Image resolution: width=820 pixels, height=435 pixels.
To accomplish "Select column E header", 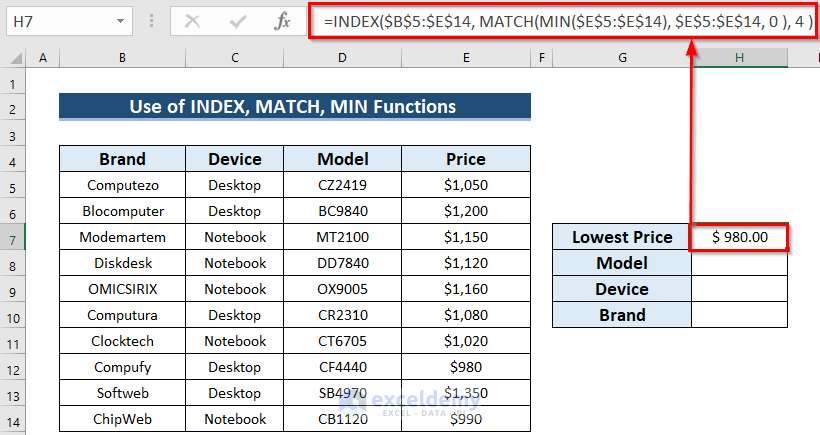I will pyautogui.click(x=466, y=60).
